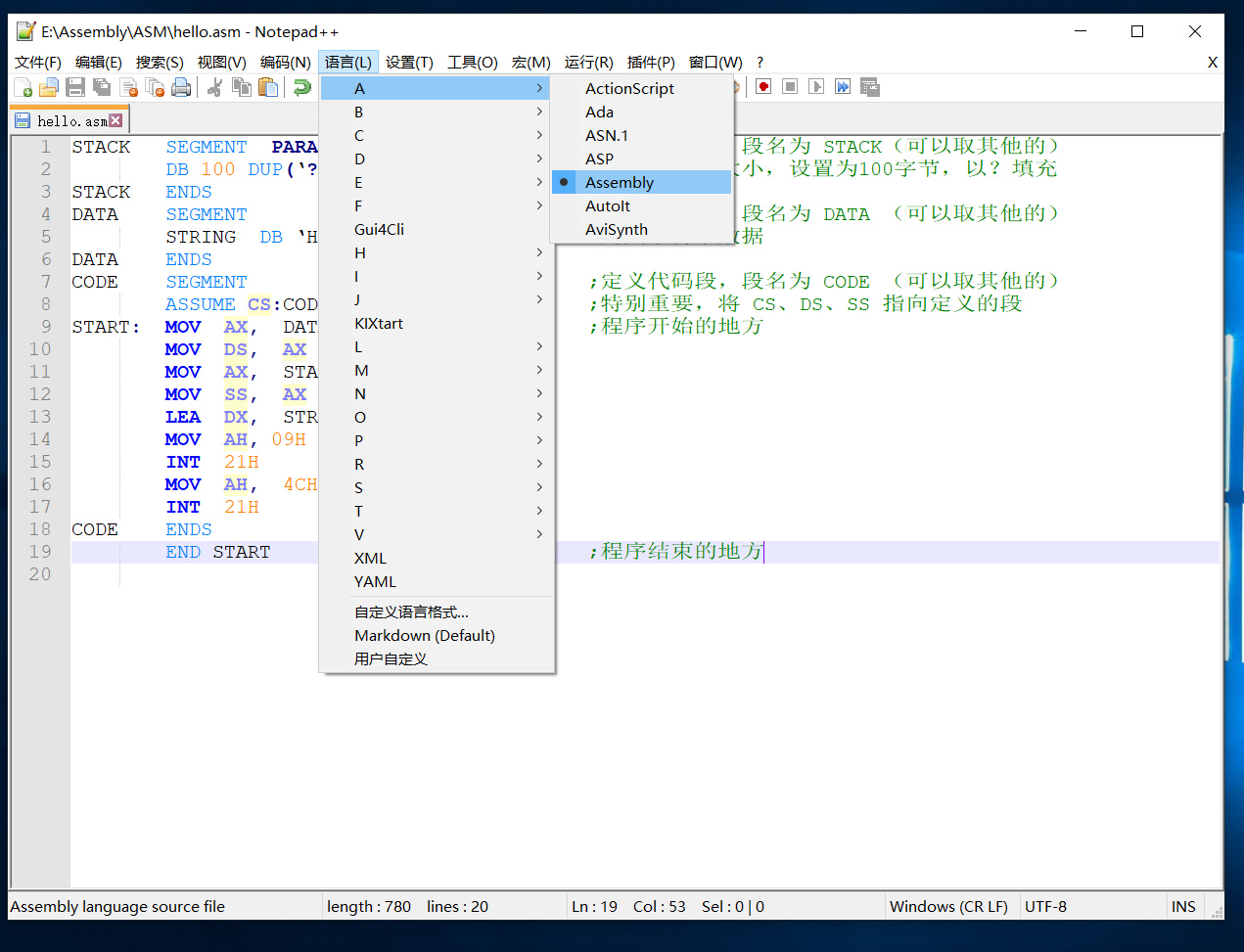This screenshot has height=952, width=1244.
Task: Select YAML language entry
Action: pos(437,581)
